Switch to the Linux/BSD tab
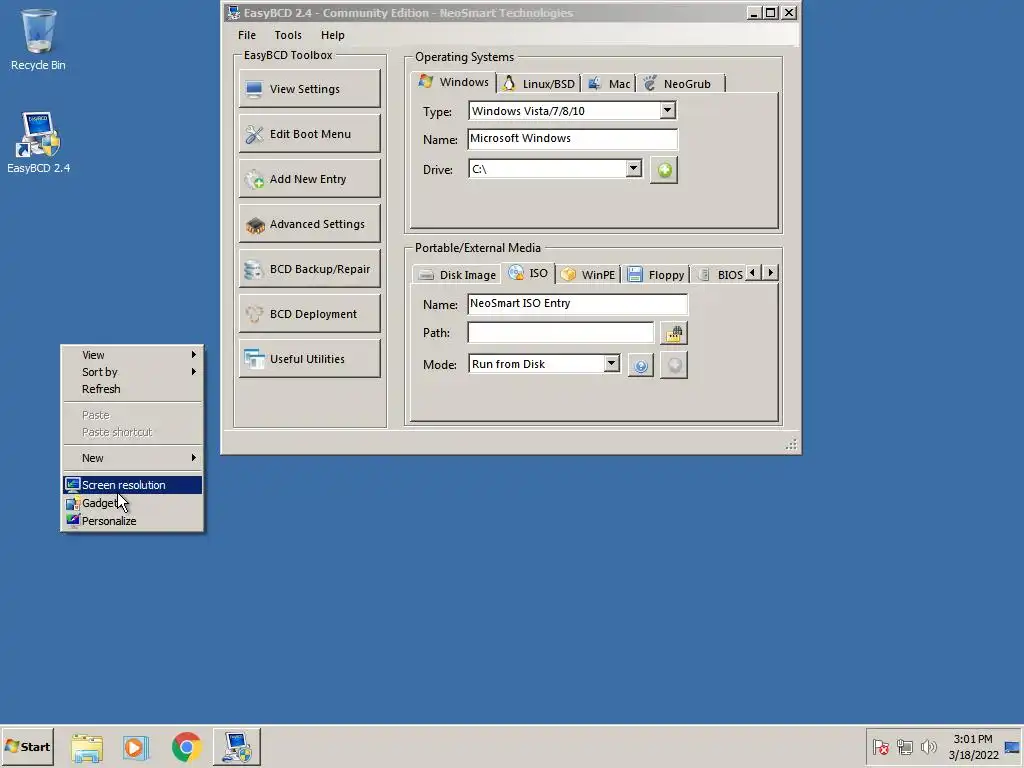The width and height of the screenshot is (1024, 768). 539,84
